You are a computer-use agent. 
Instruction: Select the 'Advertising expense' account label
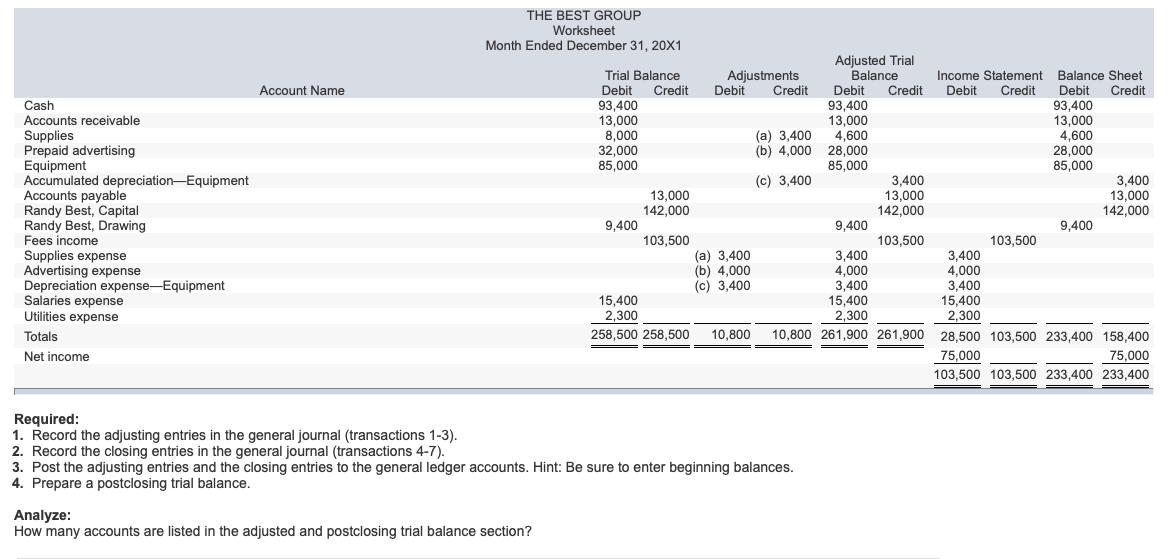coord(81,271)
